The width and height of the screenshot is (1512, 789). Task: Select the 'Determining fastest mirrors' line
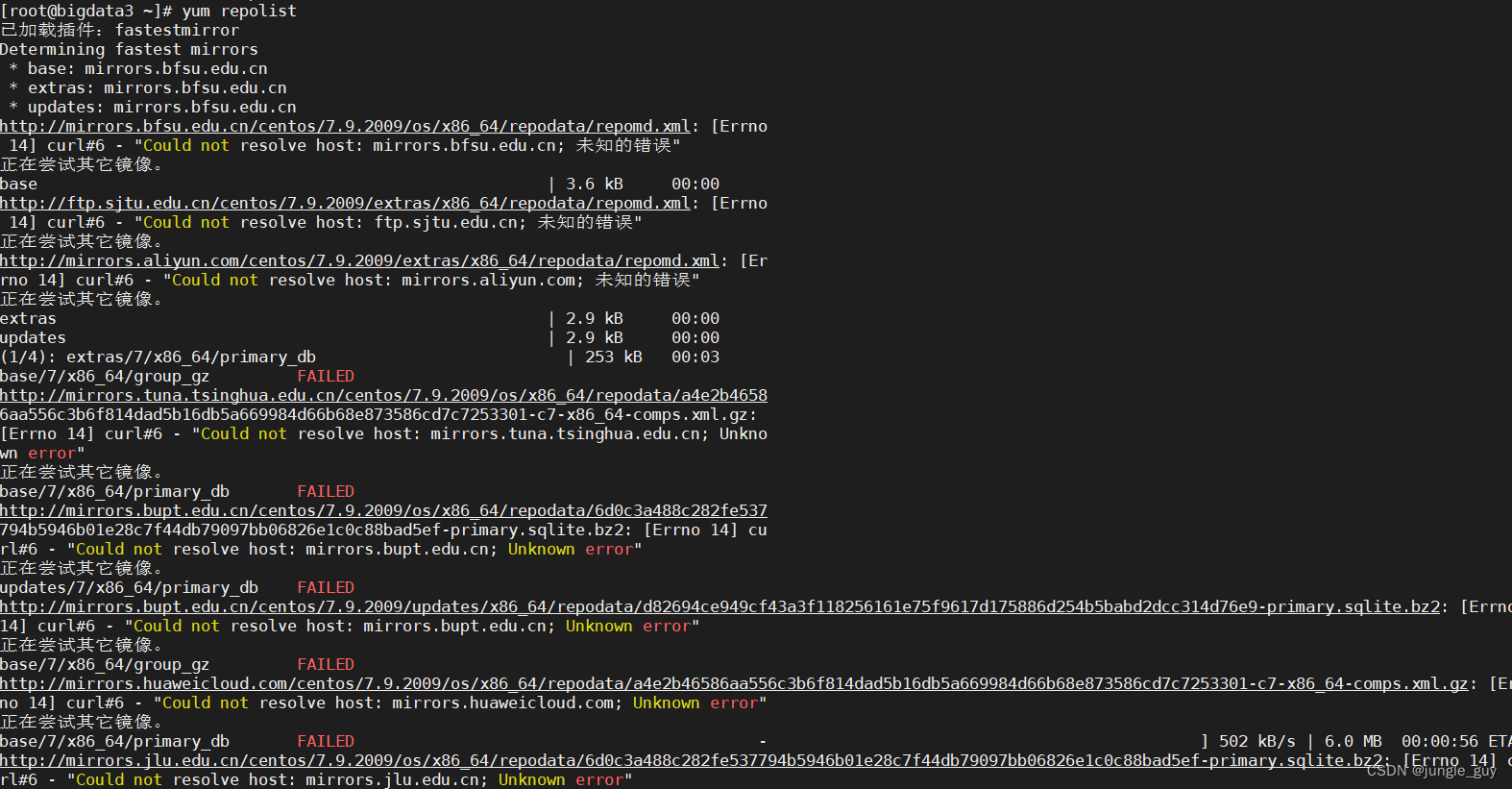[129, 49]
